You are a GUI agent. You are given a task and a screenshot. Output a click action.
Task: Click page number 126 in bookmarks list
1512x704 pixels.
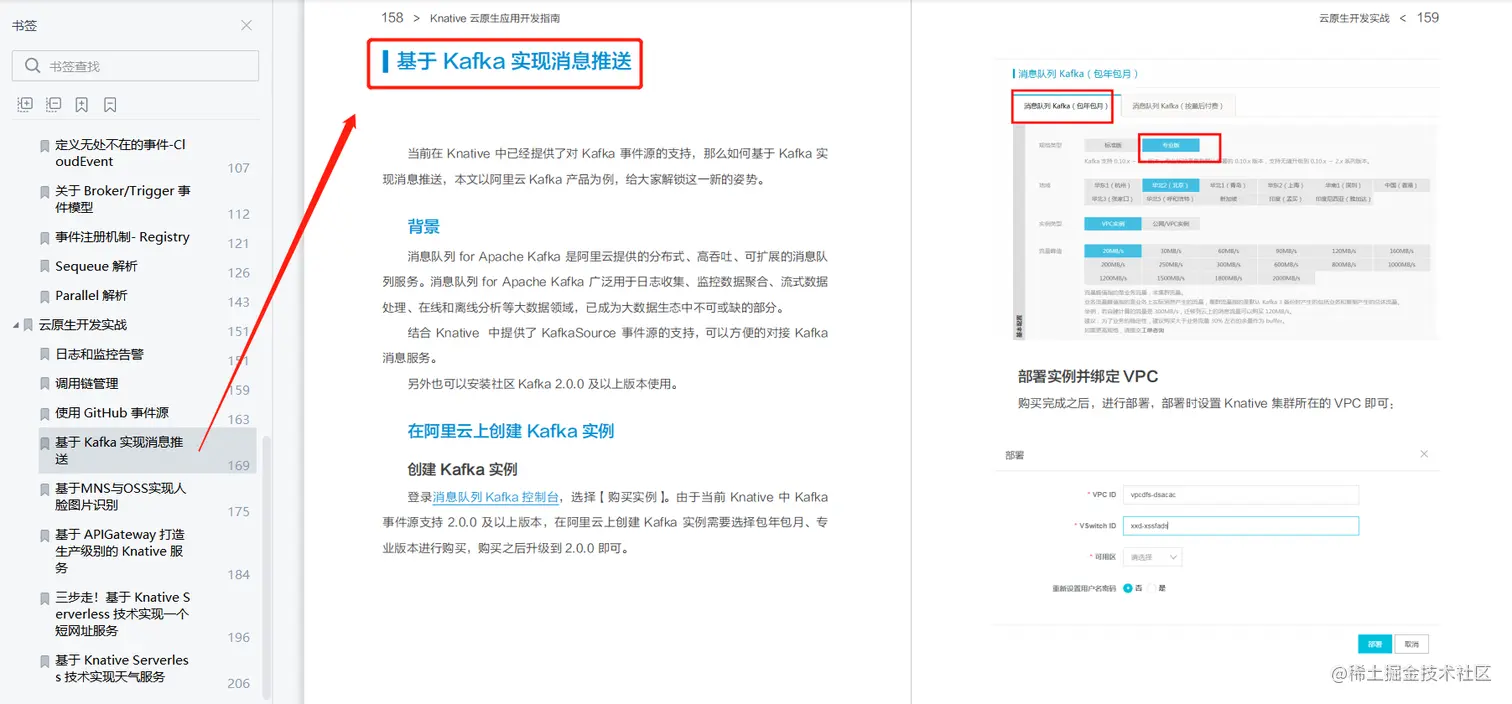[238, 272]
